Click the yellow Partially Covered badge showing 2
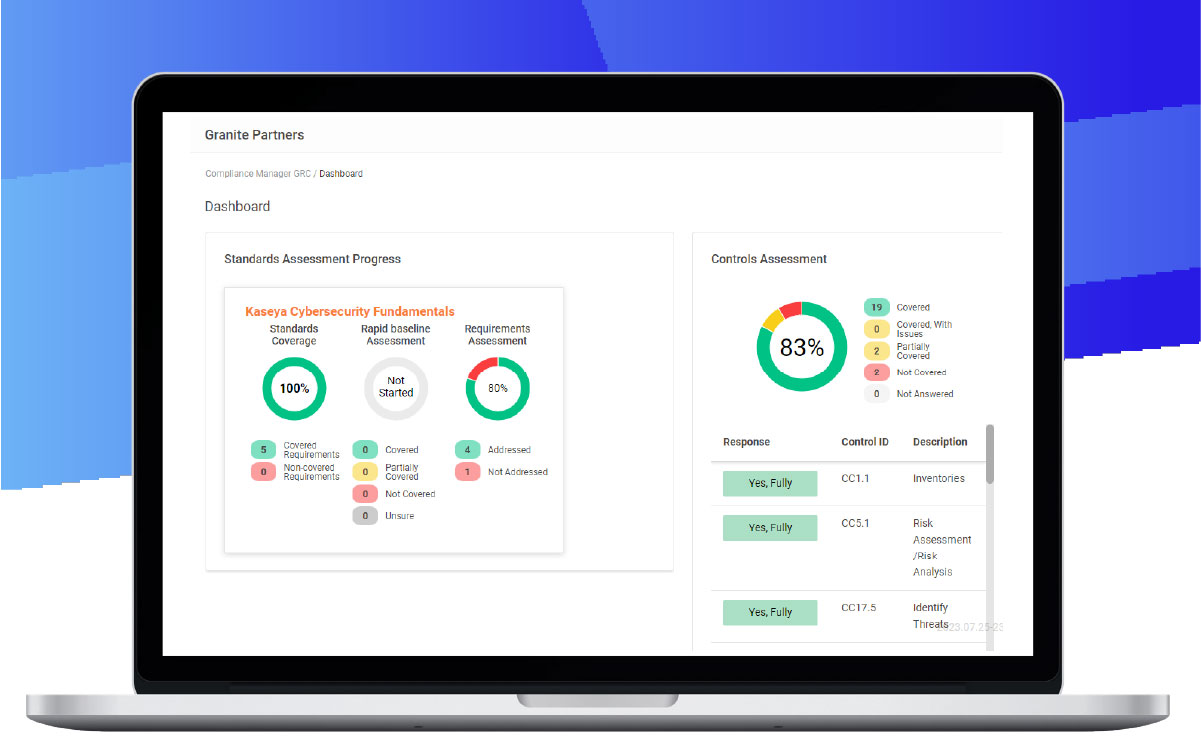1201x743 pixels. click(877, 351)
